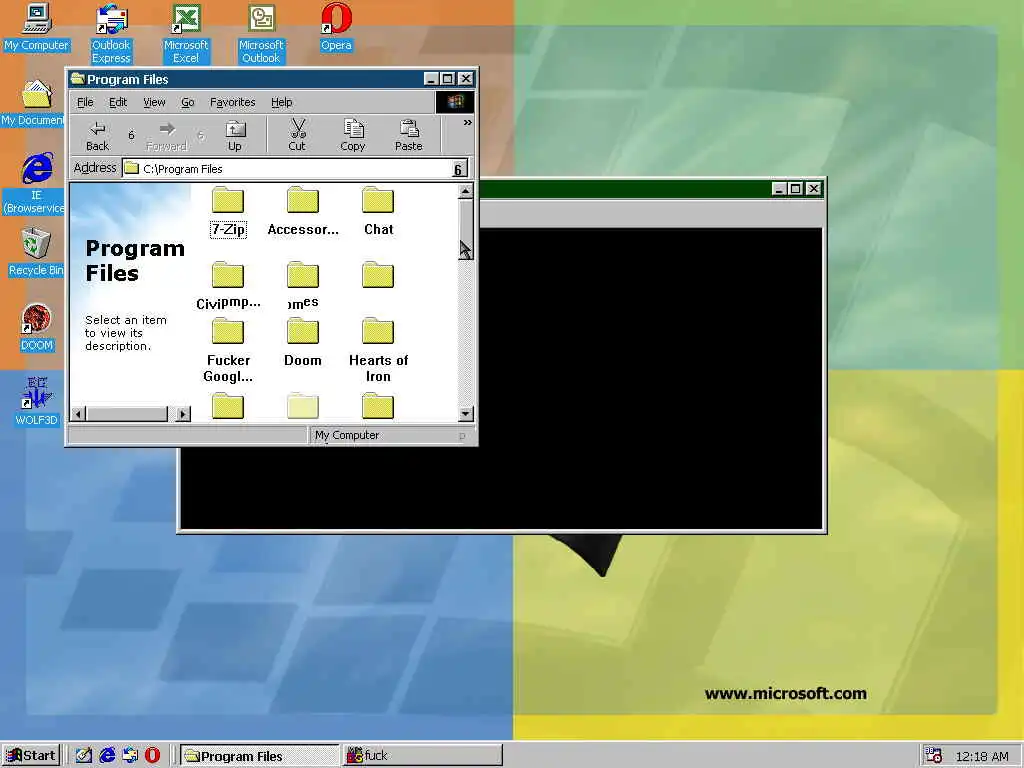
Task: Click the Paste toolbar button
Action: 409,136
